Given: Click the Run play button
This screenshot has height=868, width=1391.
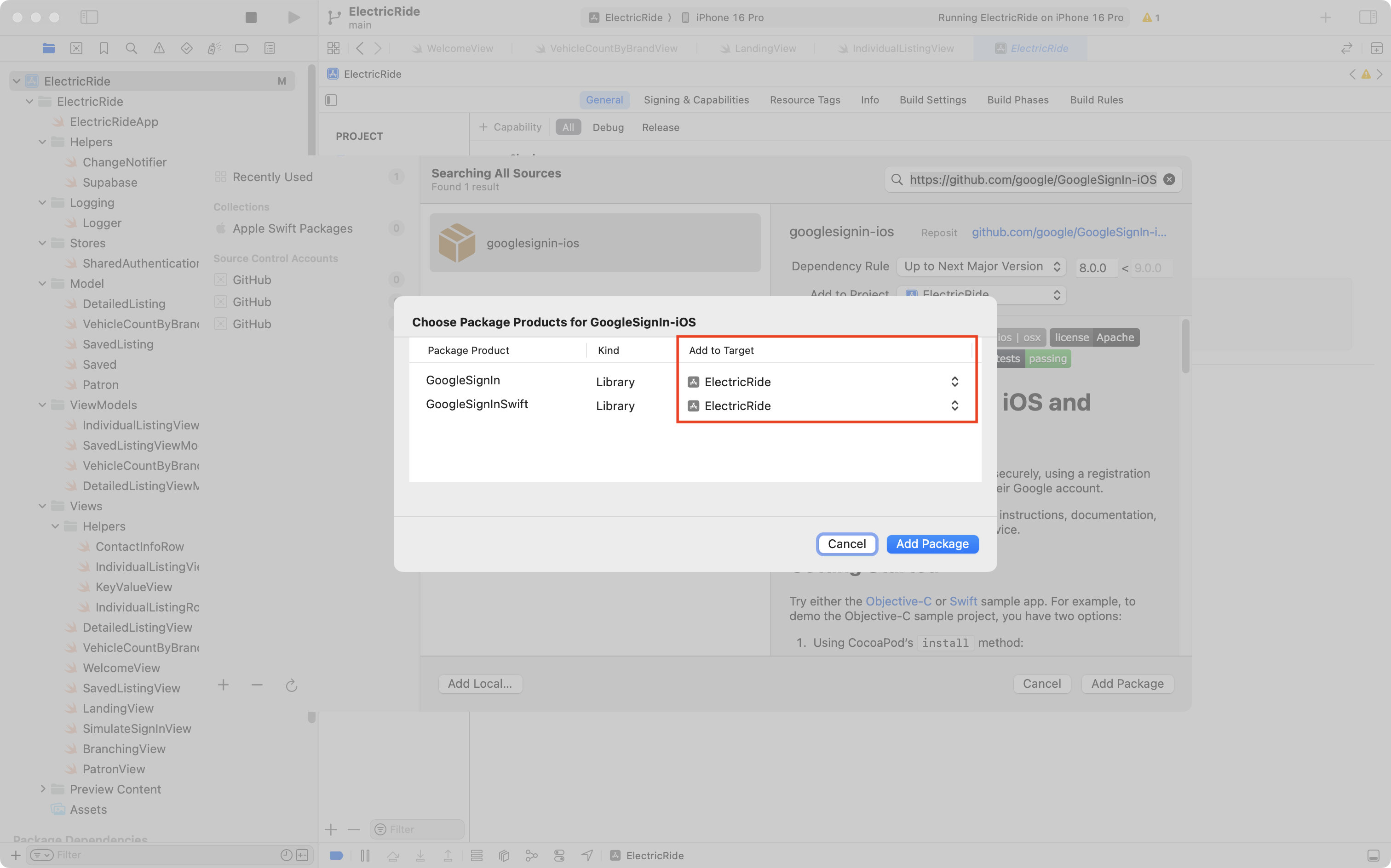Looking at the screenshot, I should coord(293,17).
